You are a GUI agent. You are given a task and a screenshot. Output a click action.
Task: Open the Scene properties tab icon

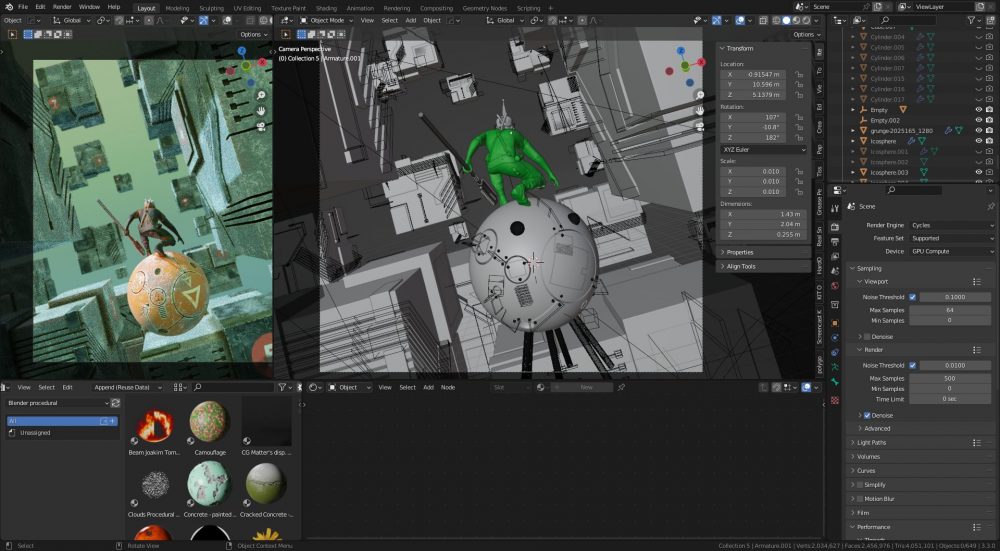(x=835, y=271)
